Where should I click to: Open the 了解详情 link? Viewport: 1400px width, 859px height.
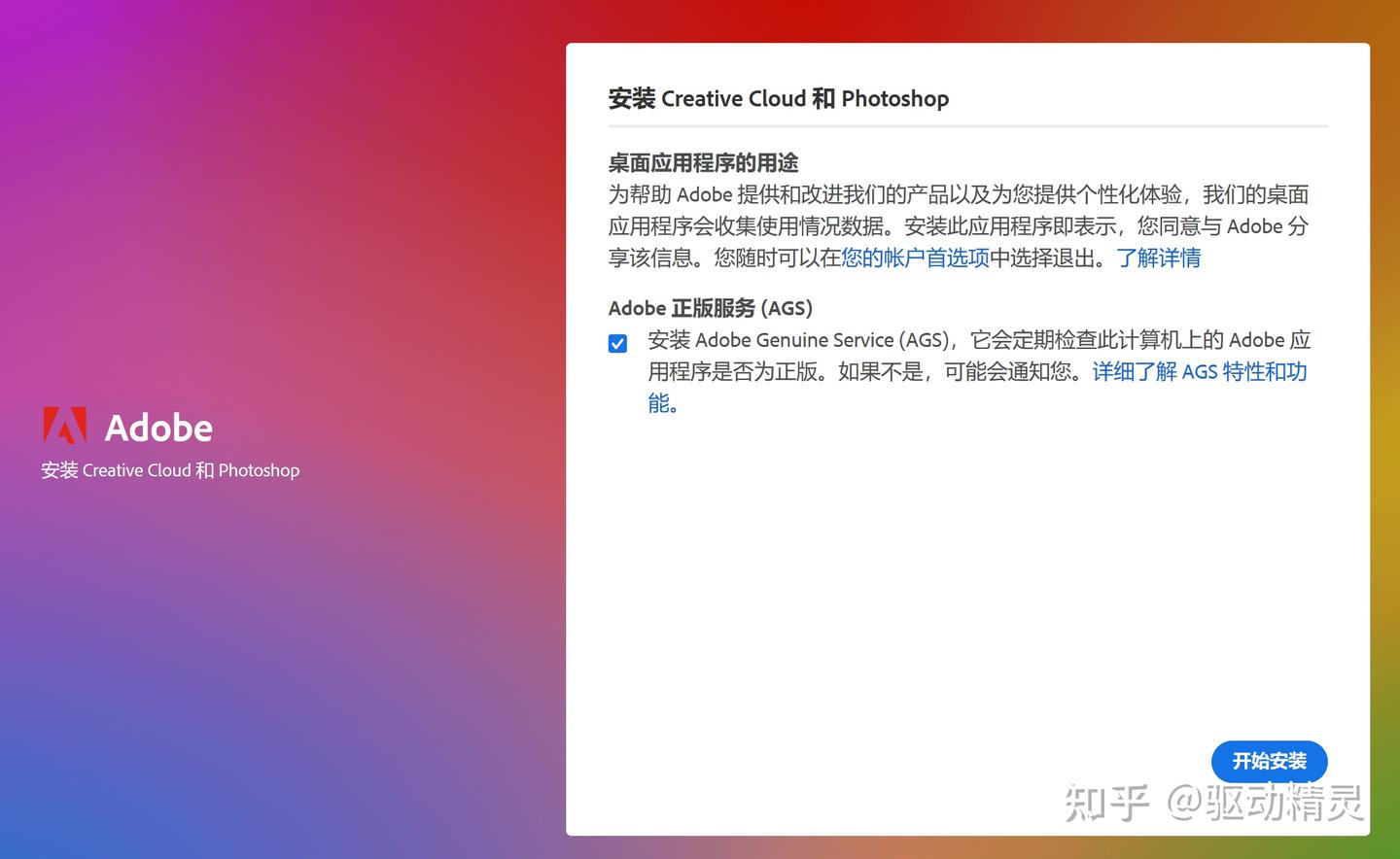point(1158,258)
